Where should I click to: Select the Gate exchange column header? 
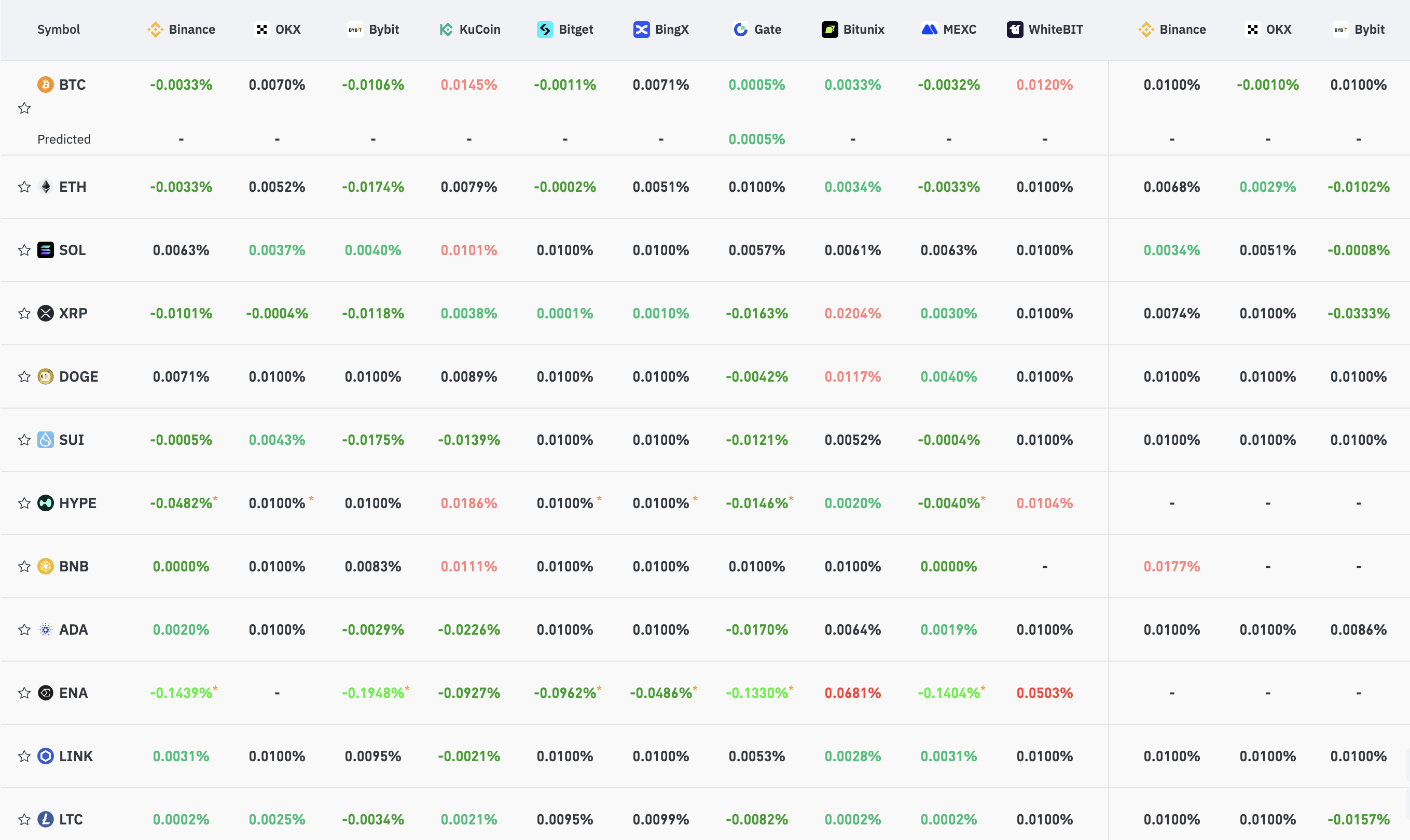[x=757, y=30]
